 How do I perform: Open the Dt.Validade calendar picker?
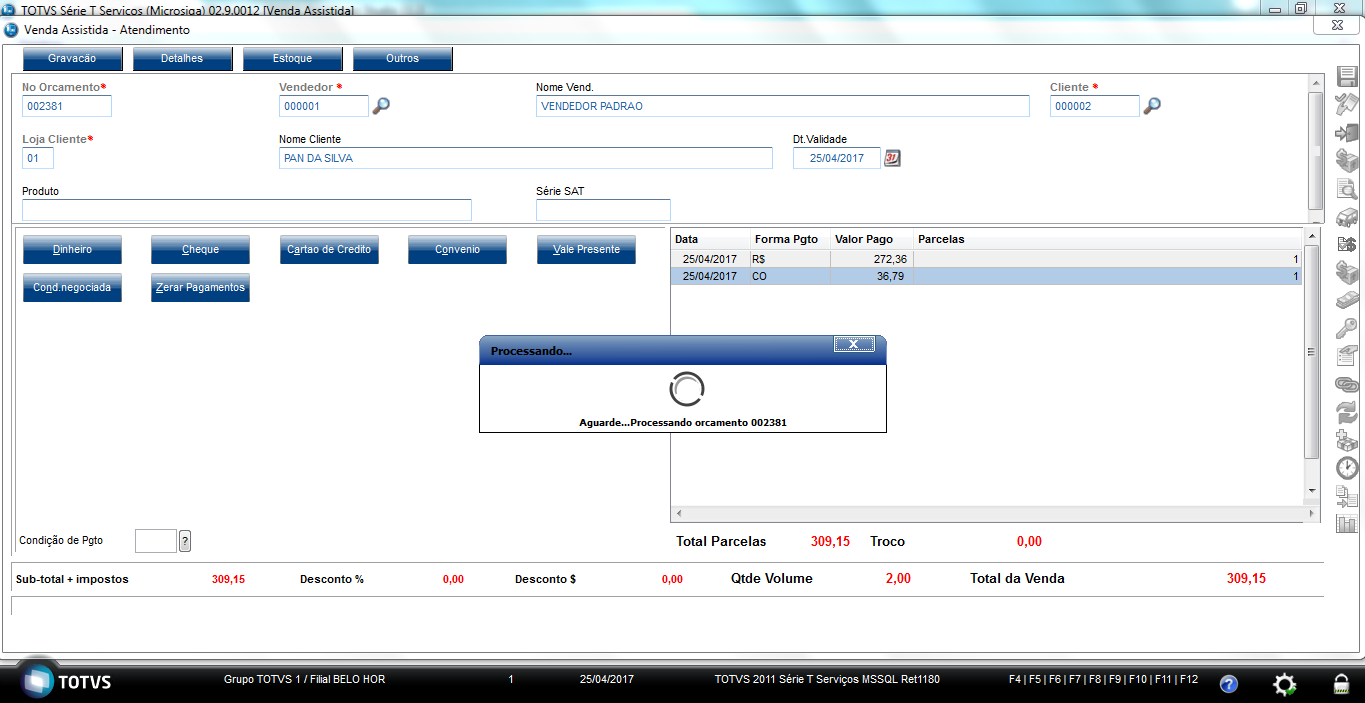[x=893, y=158]
